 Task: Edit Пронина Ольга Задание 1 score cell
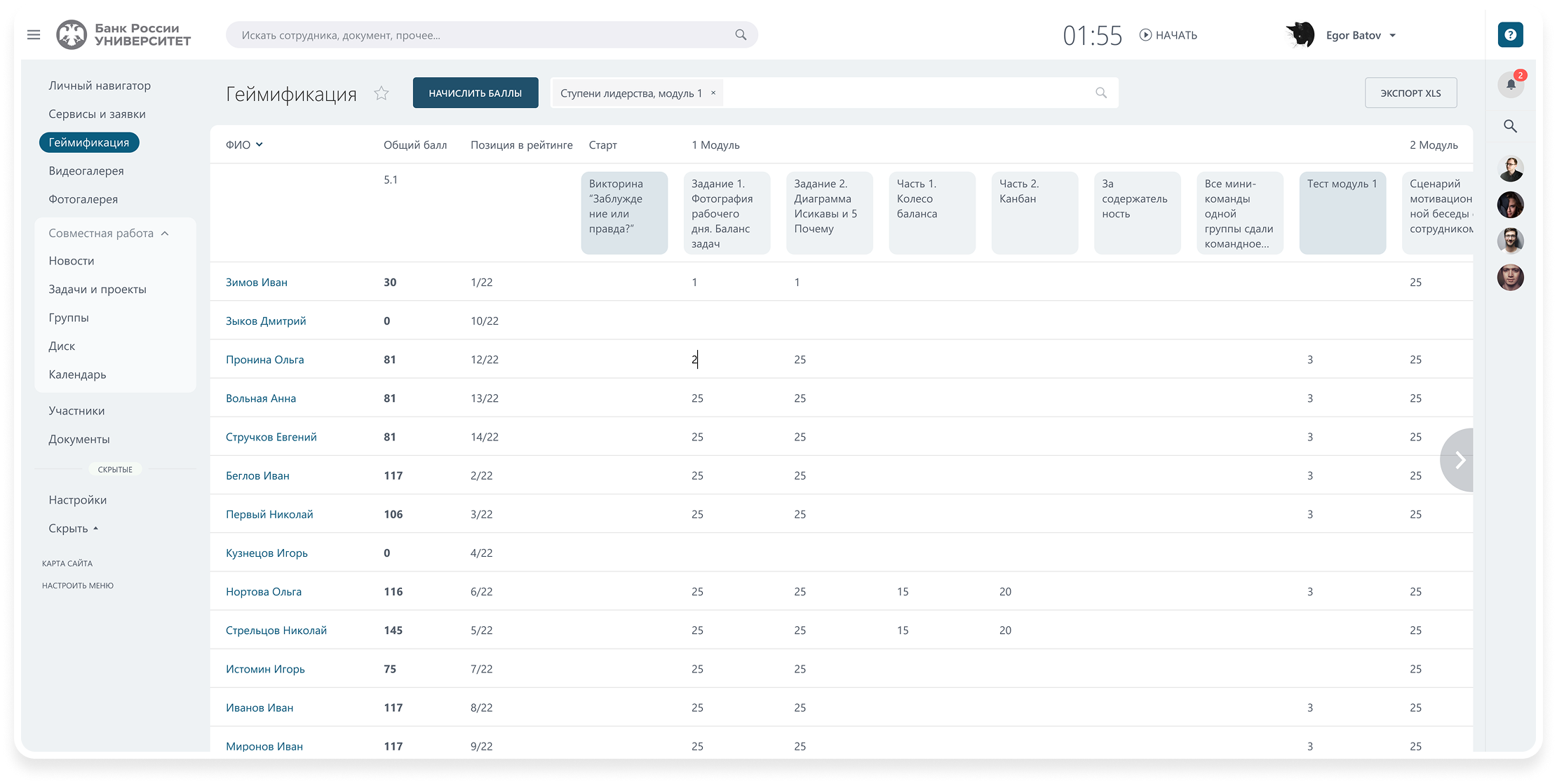[727, 360]
